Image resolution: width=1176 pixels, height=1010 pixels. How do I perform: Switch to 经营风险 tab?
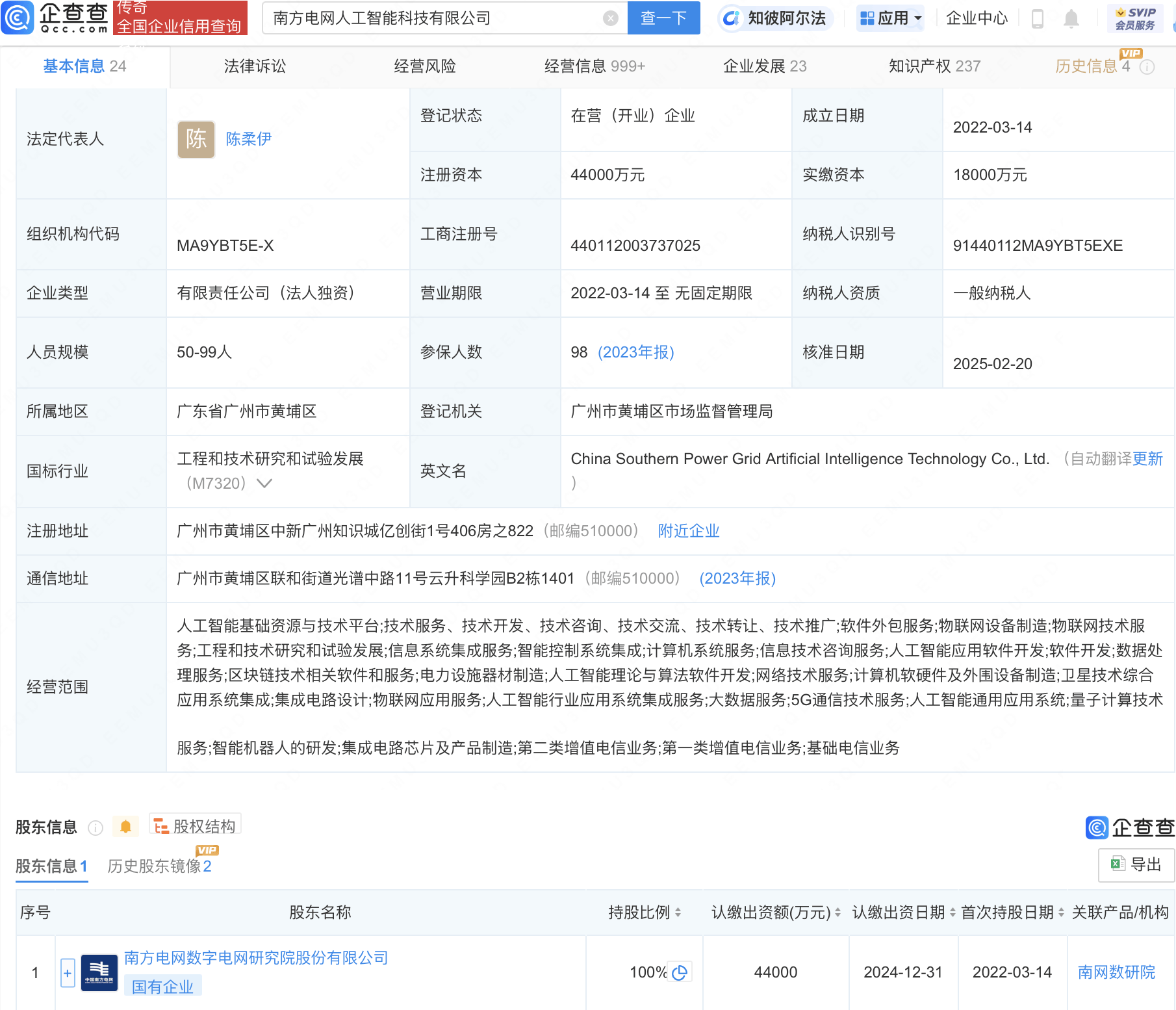(x=425, y=66)
